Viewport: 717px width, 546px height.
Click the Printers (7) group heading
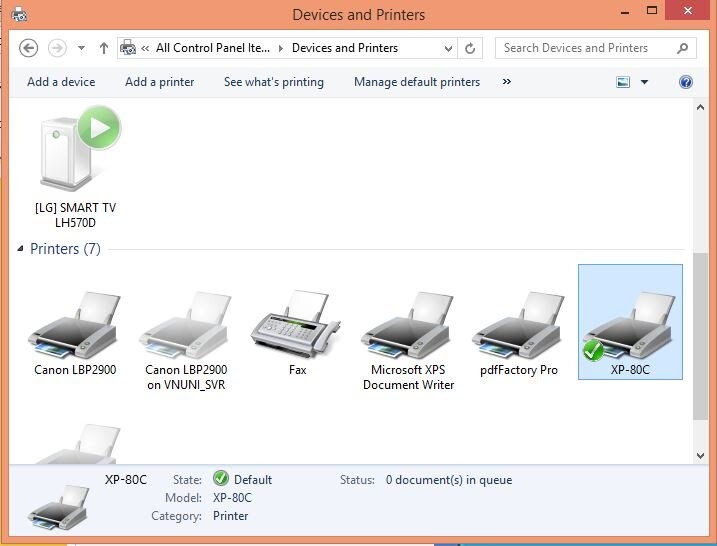[65, 249]
